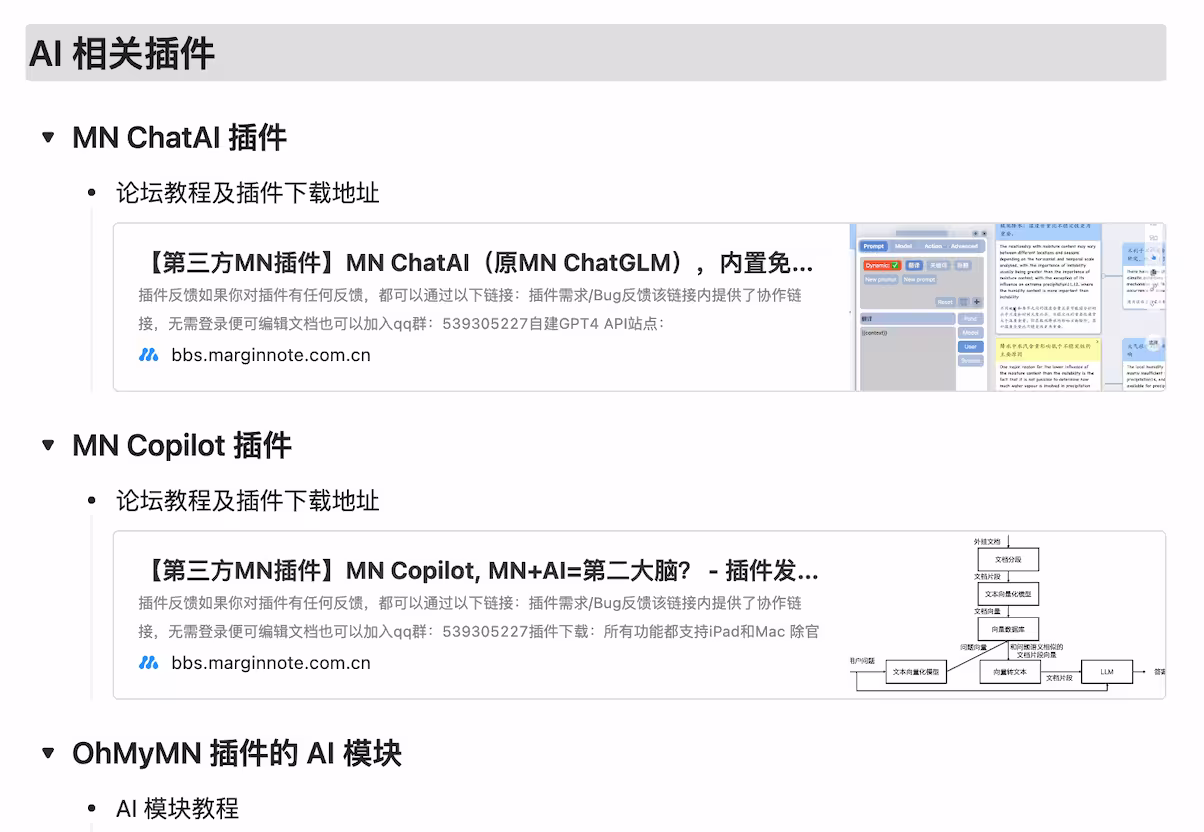Viewport: 1204px width, 832px height.
Task: Click the MN ChatAI 插件 heading text
Action: (x=179, y=137)
